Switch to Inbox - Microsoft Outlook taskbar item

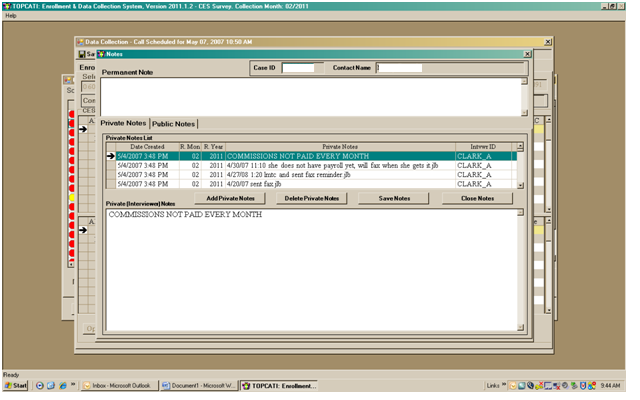[118, 385]
